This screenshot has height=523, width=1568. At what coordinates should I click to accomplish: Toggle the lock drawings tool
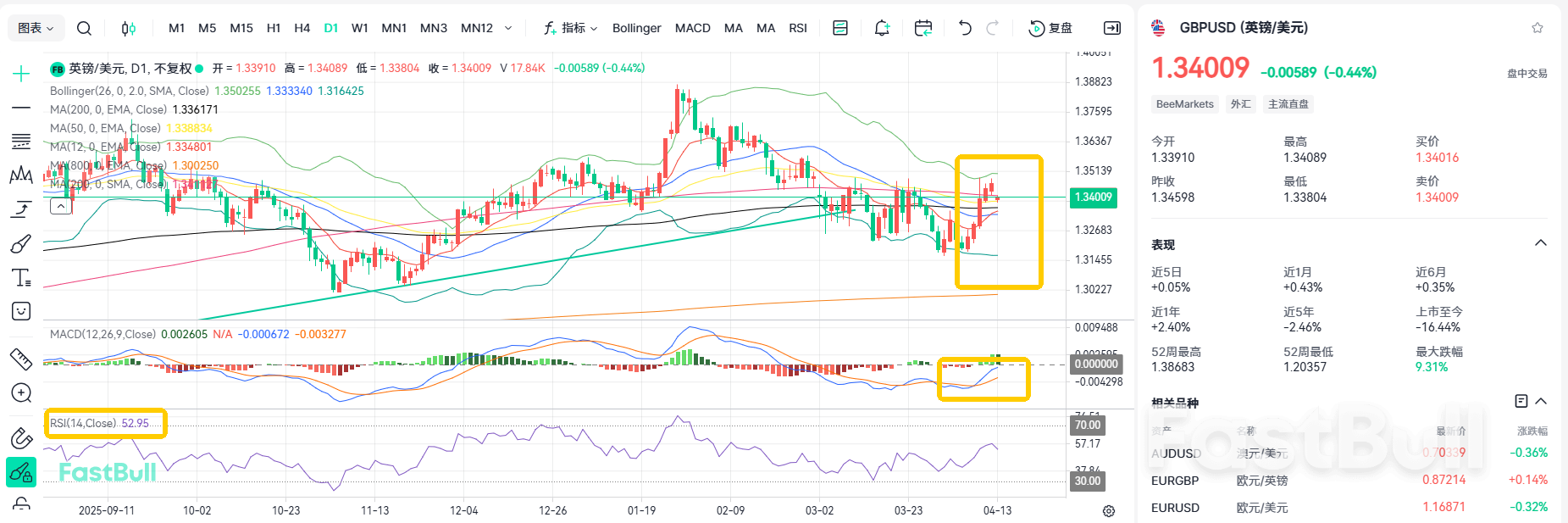(21, 471)
